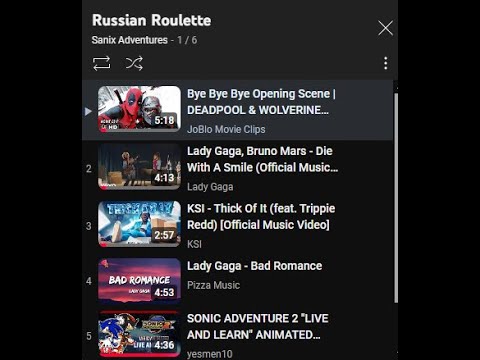Select title 'SONIC ADVENTURE 2 LIVE AND LEARN'
The width and height of the screenshot is (480, 360).
click(x=258, y=326)
